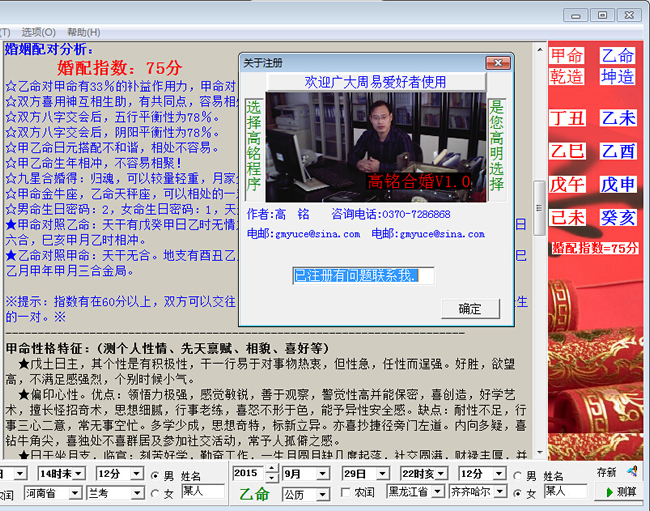
Task: Click the registration text input field
Action: point(362,275)
